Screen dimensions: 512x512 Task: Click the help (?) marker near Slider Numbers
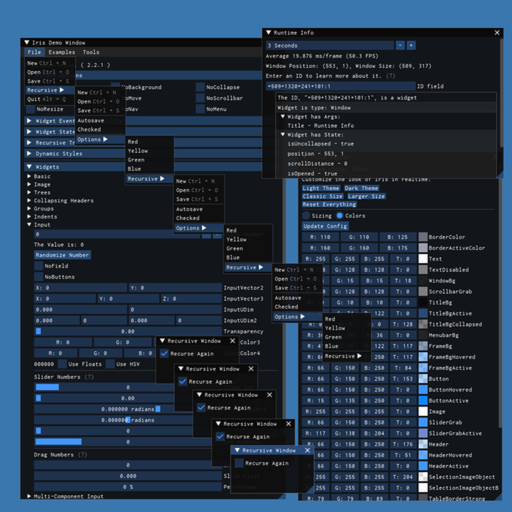pos(89,377)
